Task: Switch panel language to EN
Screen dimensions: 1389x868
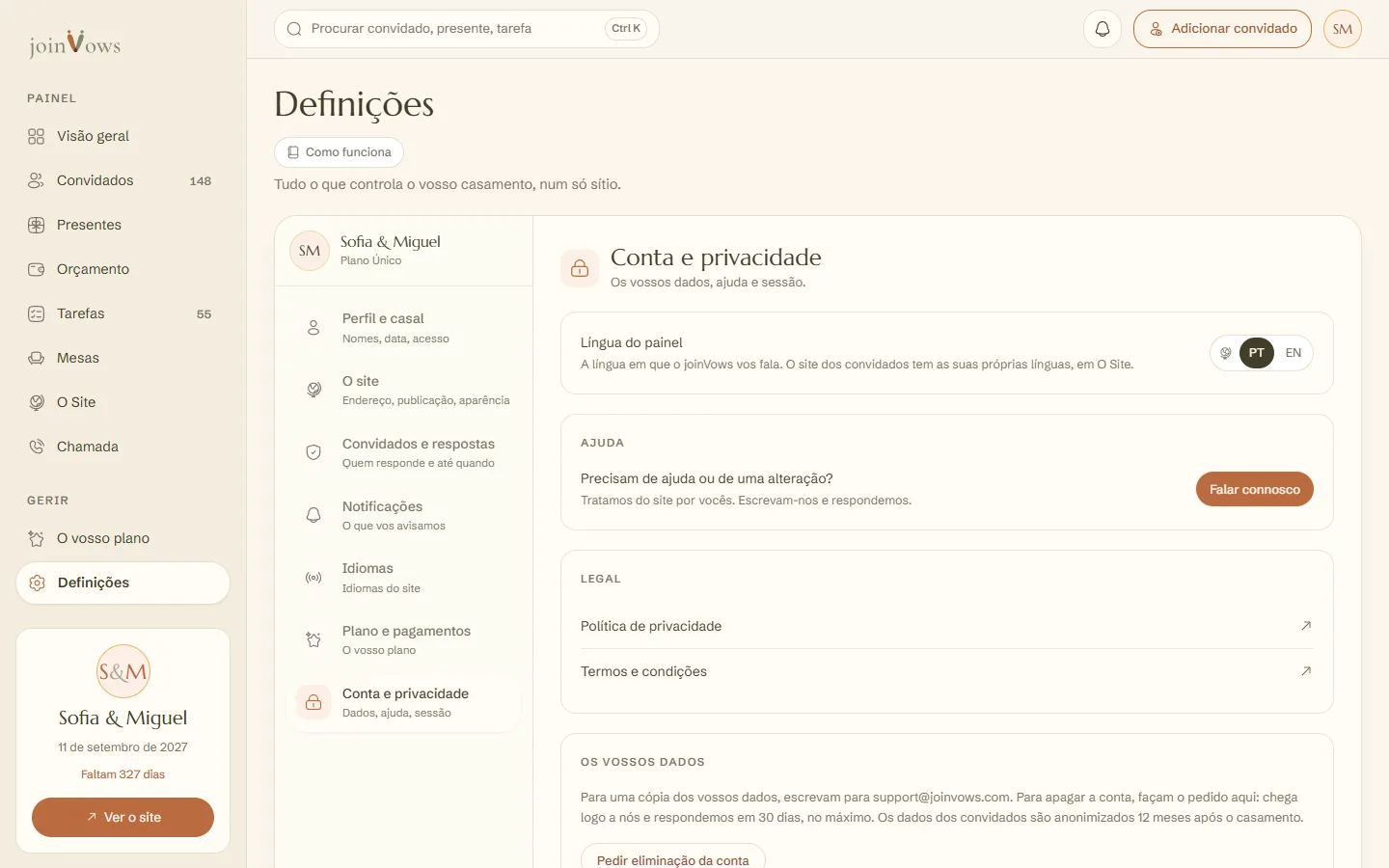Action: click(1294, 353)
